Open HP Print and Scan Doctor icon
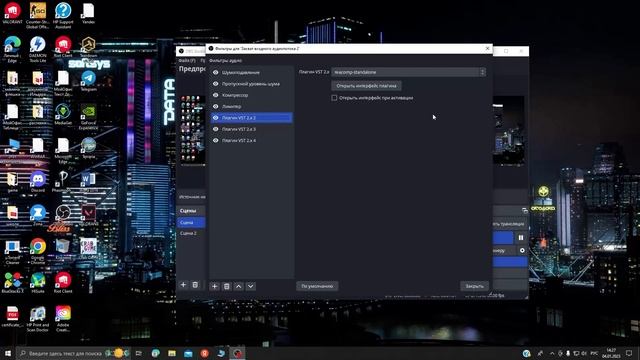The width and height of the screenshot is (640, 360). 38,319
